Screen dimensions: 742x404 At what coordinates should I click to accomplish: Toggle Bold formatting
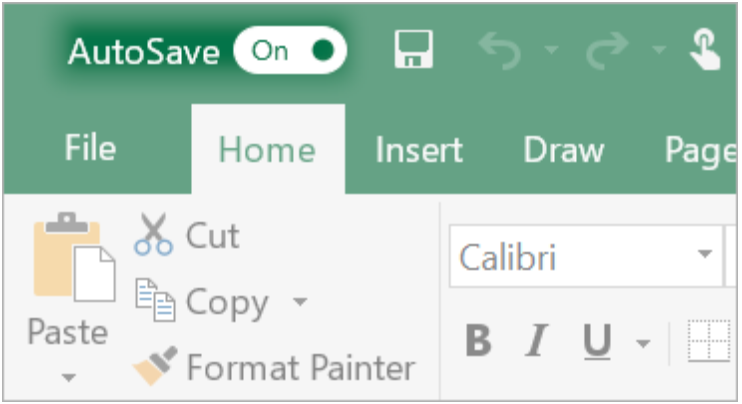click(x=478, y=340)
